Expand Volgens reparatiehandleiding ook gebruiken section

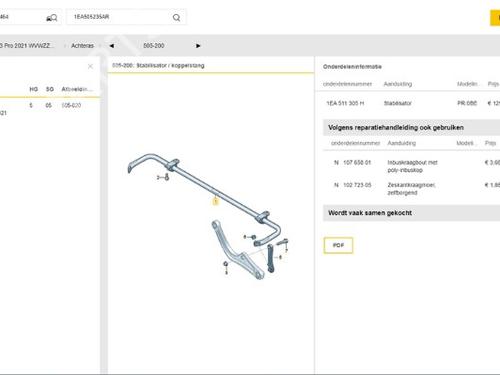click(x=411, y=127)
